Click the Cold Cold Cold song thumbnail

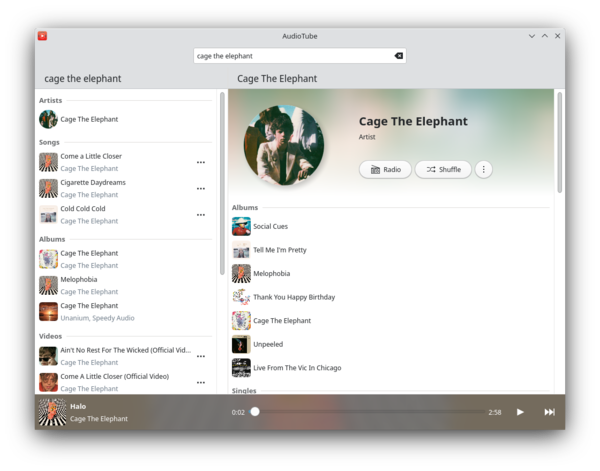[49, 215]
